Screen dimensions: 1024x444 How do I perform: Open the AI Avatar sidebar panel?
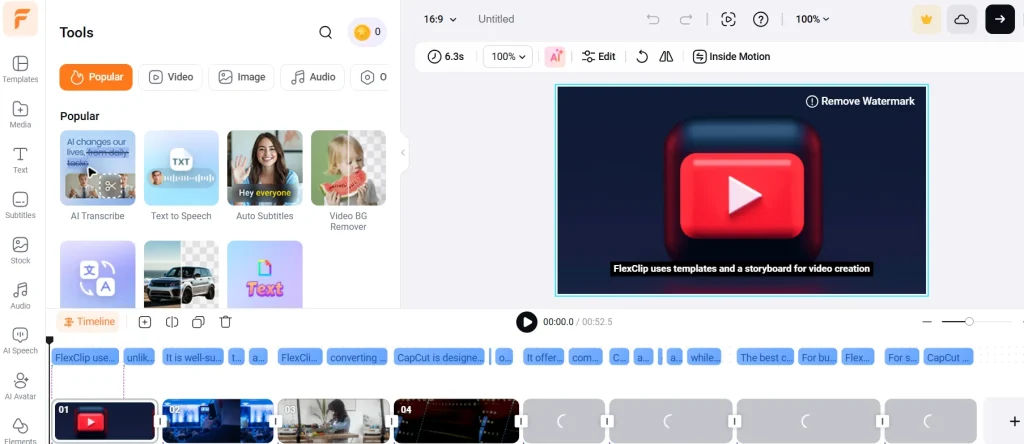click(x=20, y=387)
